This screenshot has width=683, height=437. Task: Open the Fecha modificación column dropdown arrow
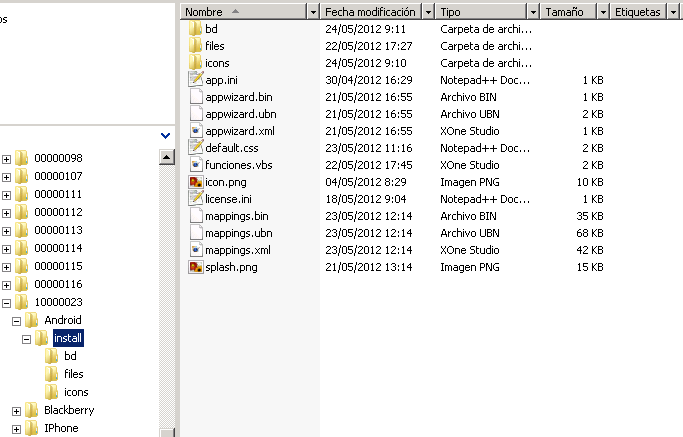click(428, 12)
